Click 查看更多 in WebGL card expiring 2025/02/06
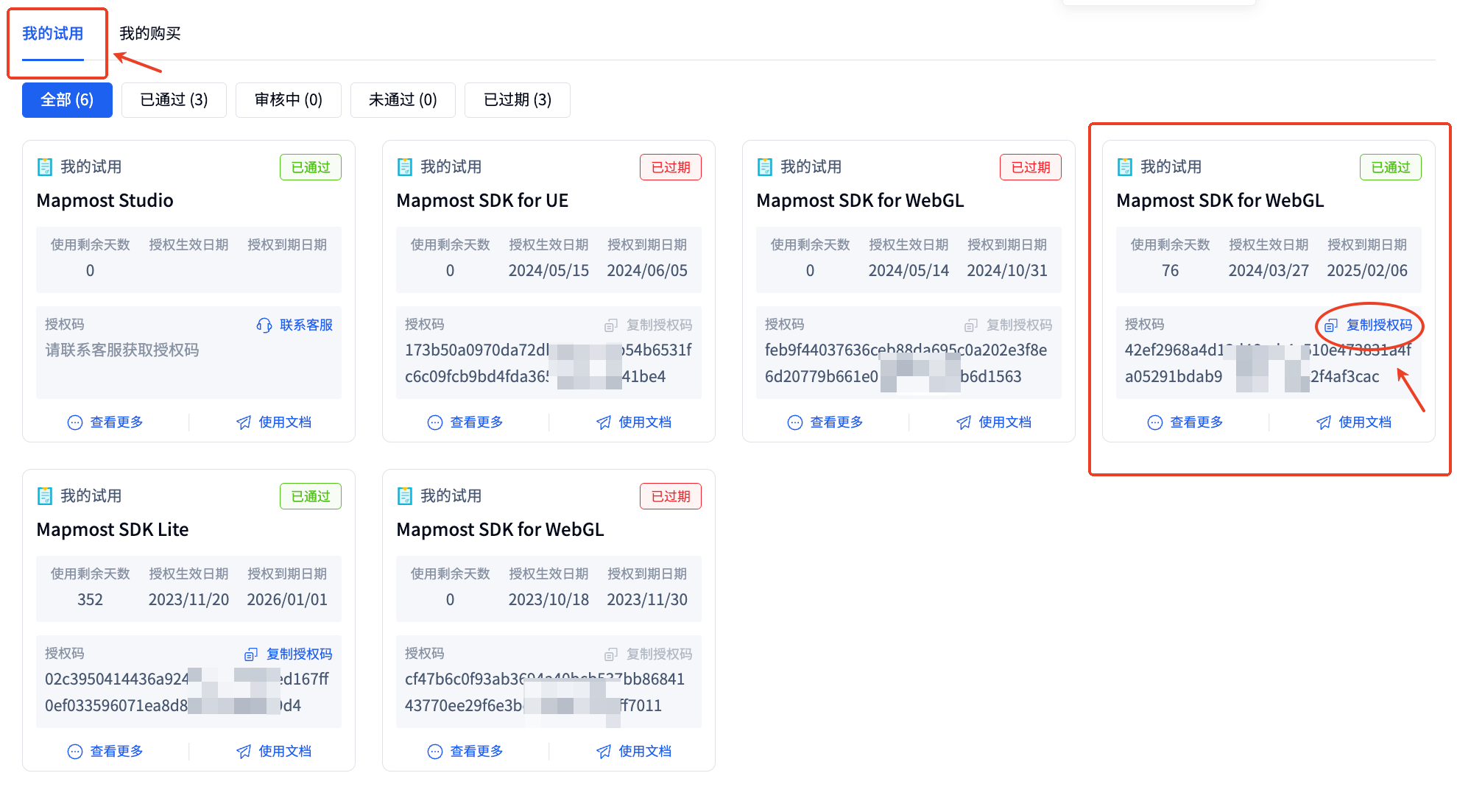The width and height of the screenshot is (1457, 812). coord(1196,423)
